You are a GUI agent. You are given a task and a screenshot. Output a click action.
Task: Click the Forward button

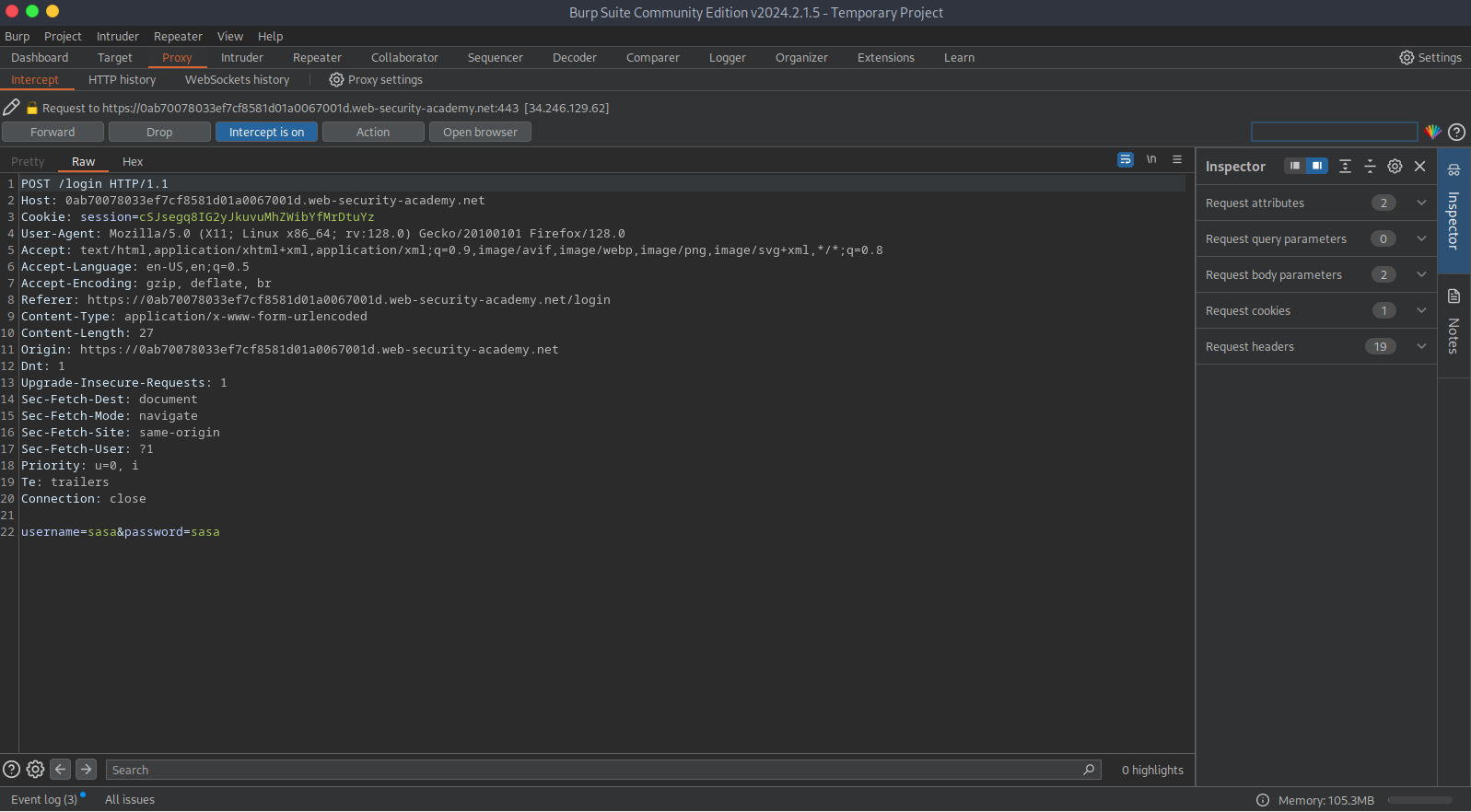click(53, 133)
